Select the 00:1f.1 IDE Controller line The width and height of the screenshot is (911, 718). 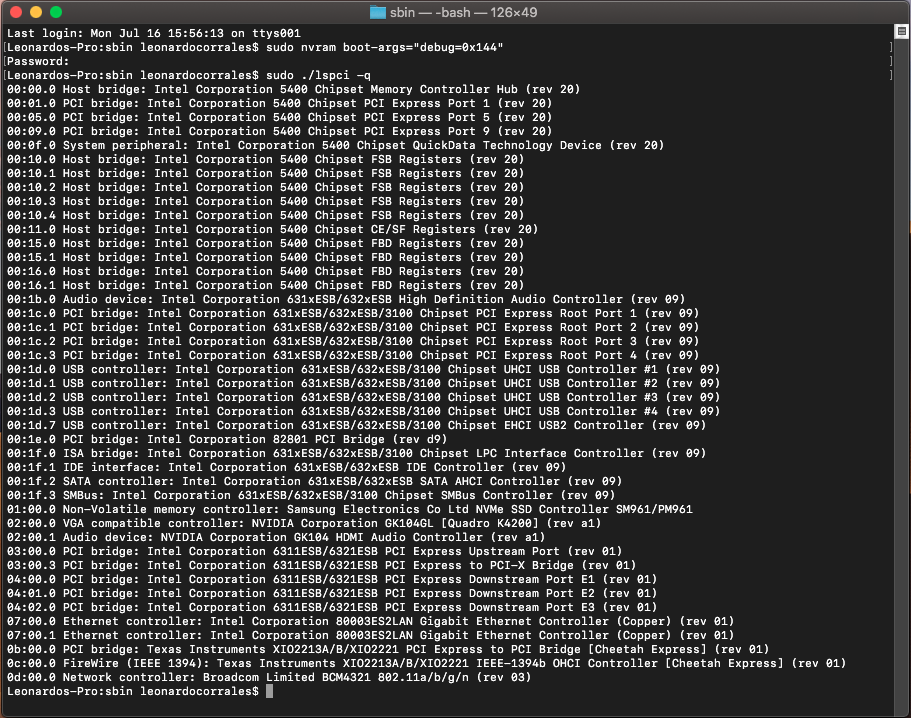pyautogui.click(x=286, y=467)
